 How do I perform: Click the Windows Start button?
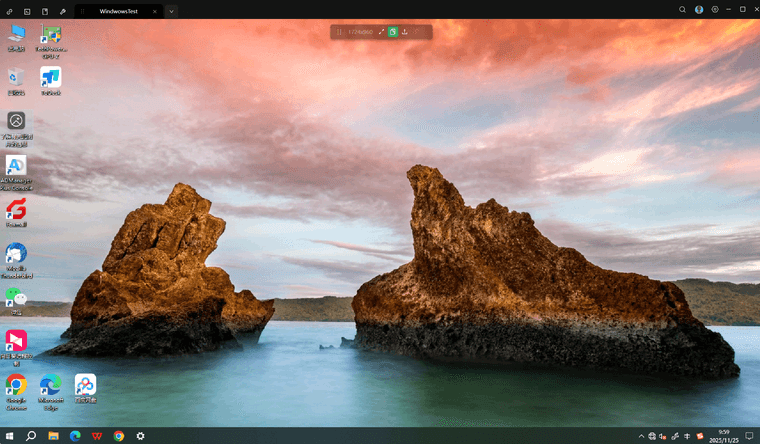pyautogui.click(x=9, y=436)
